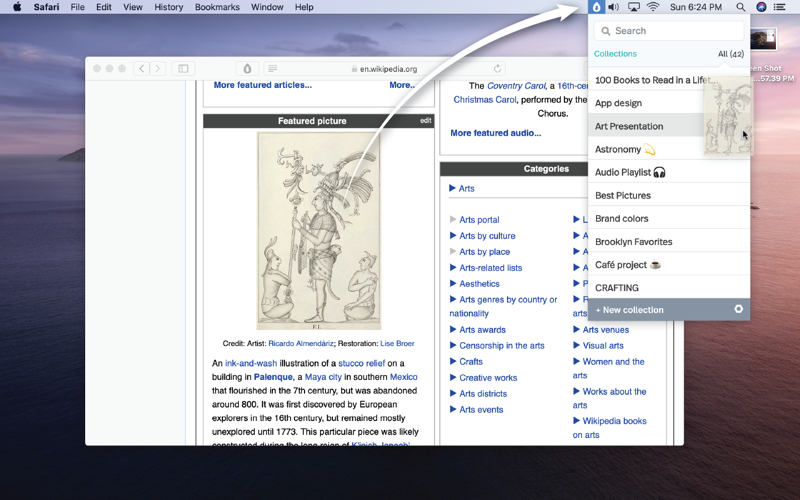The width and height of the screenshot is (800, 500).
Task: Select the Brand colors collection
Action: tap(622, 219)
